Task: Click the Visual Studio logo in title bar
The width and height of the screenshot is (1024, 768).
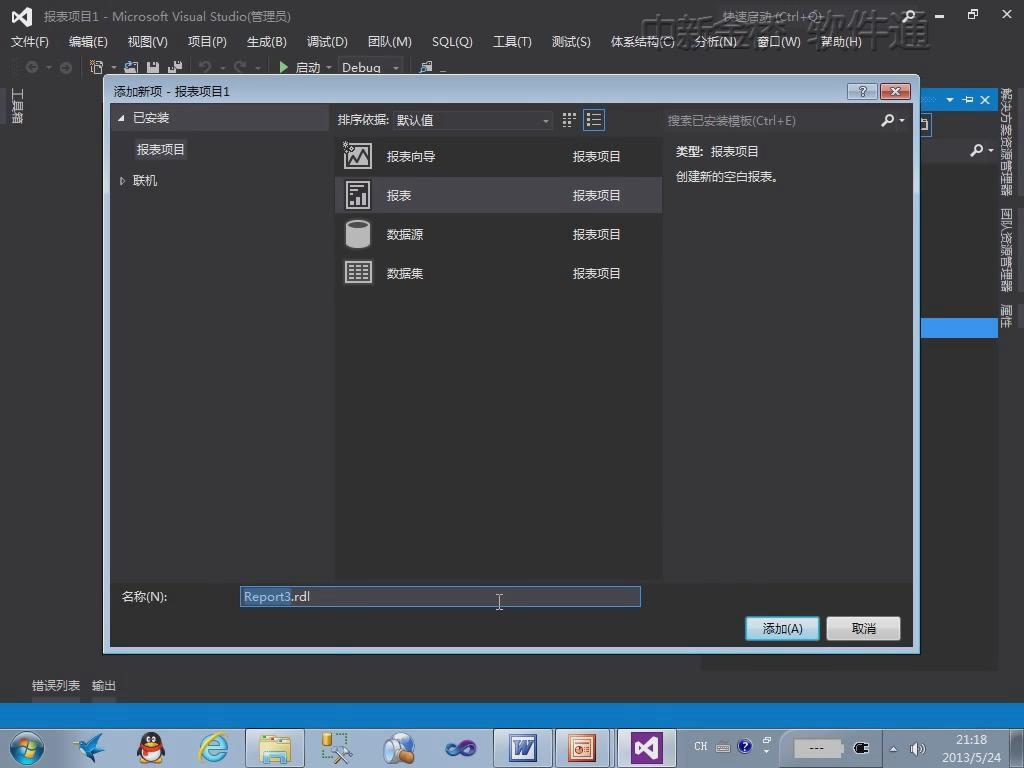Action: [22, 17]
